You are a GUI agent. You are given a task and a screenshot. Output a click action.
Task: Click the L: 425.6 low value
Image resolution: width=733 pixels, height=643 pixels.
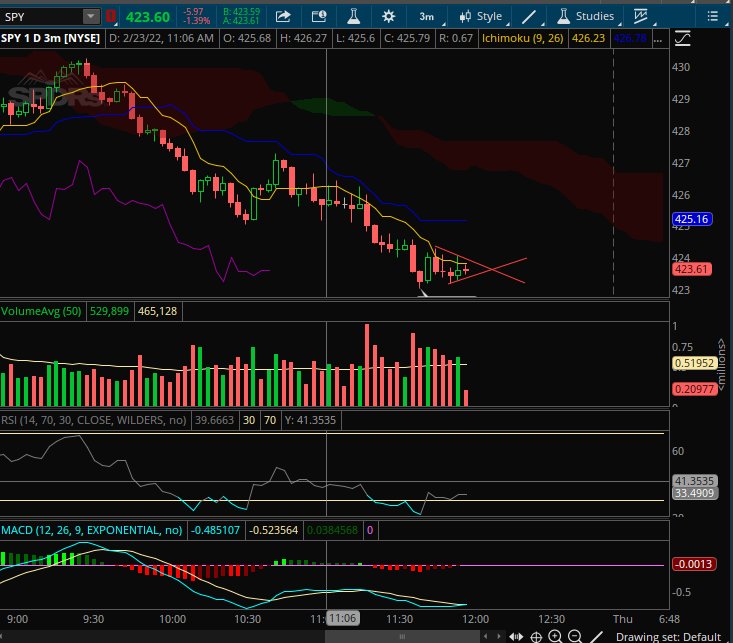355,38
